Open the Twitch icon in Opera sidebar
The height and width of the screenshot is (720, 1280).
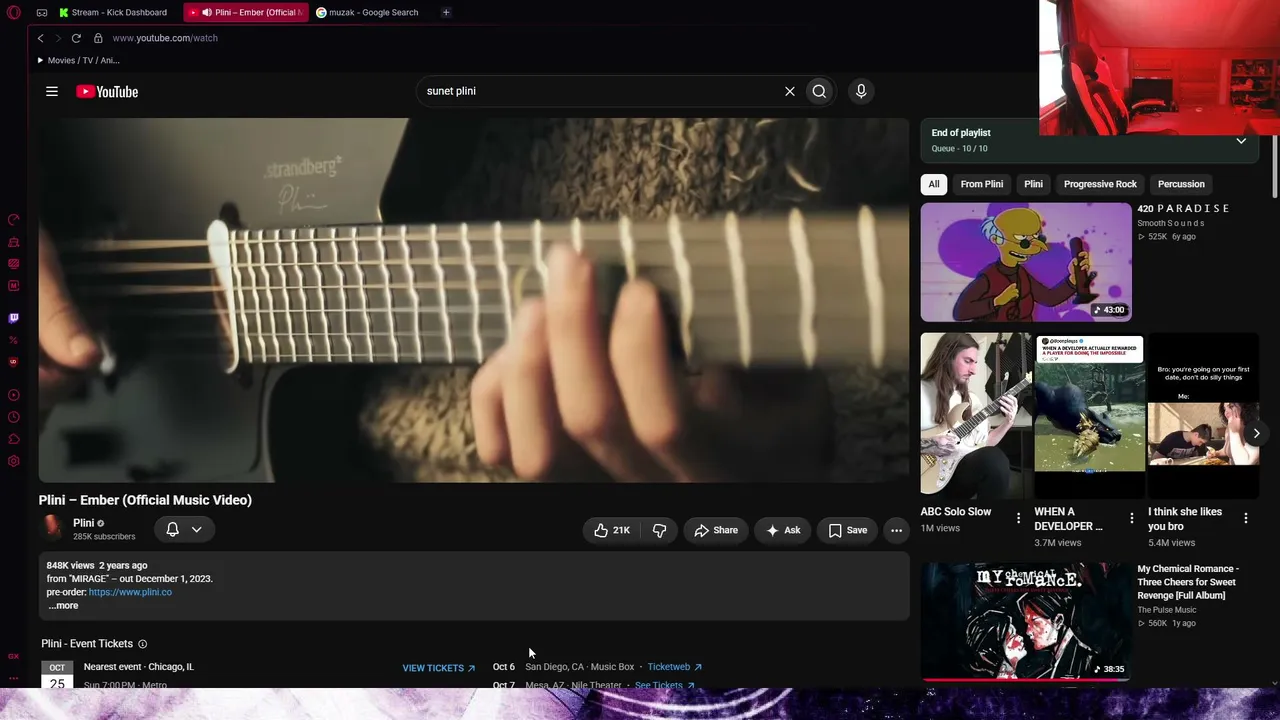[x=13, y=318]
